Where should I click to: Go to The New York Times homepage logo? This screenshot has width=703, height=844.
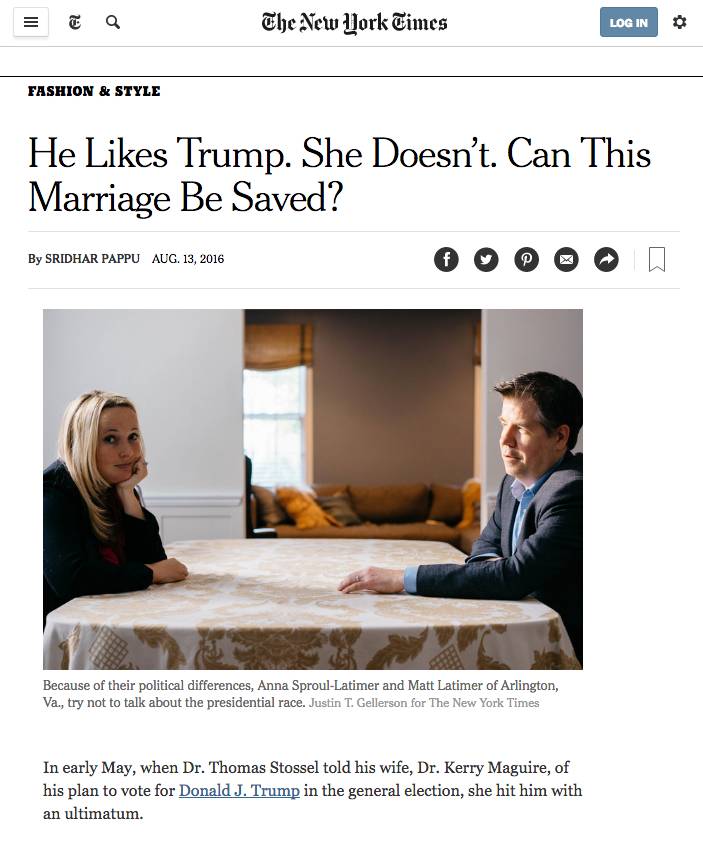click(x=354, y=23)
